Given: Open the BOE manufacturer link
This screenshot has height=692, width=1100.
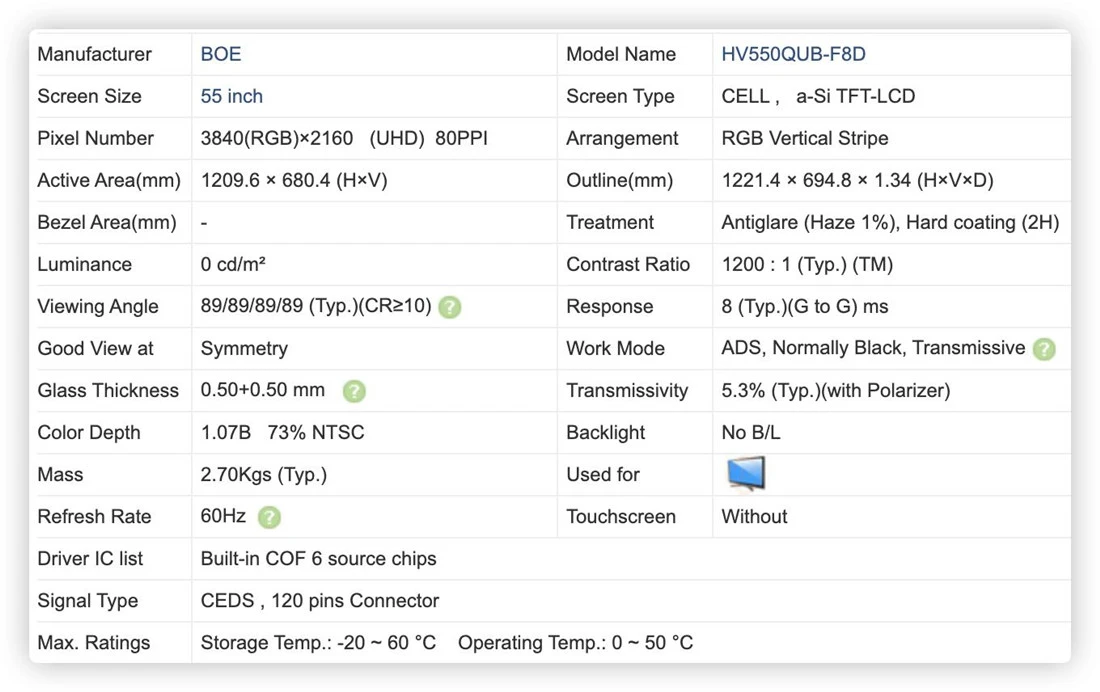Looking at the screenshot, I should pyautogui.click(x=220, y=54).
